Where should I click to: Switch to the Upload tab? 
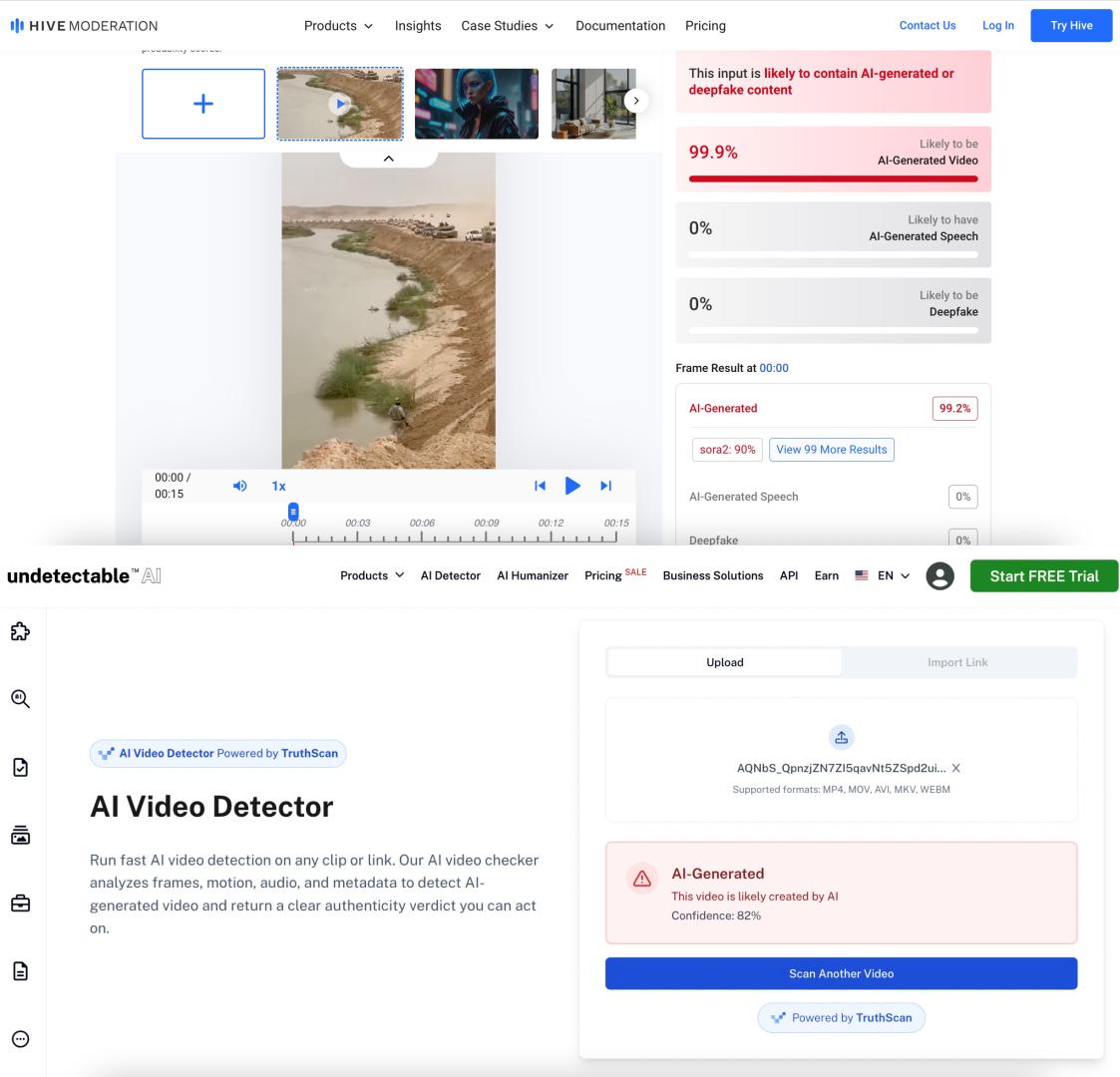724,662
